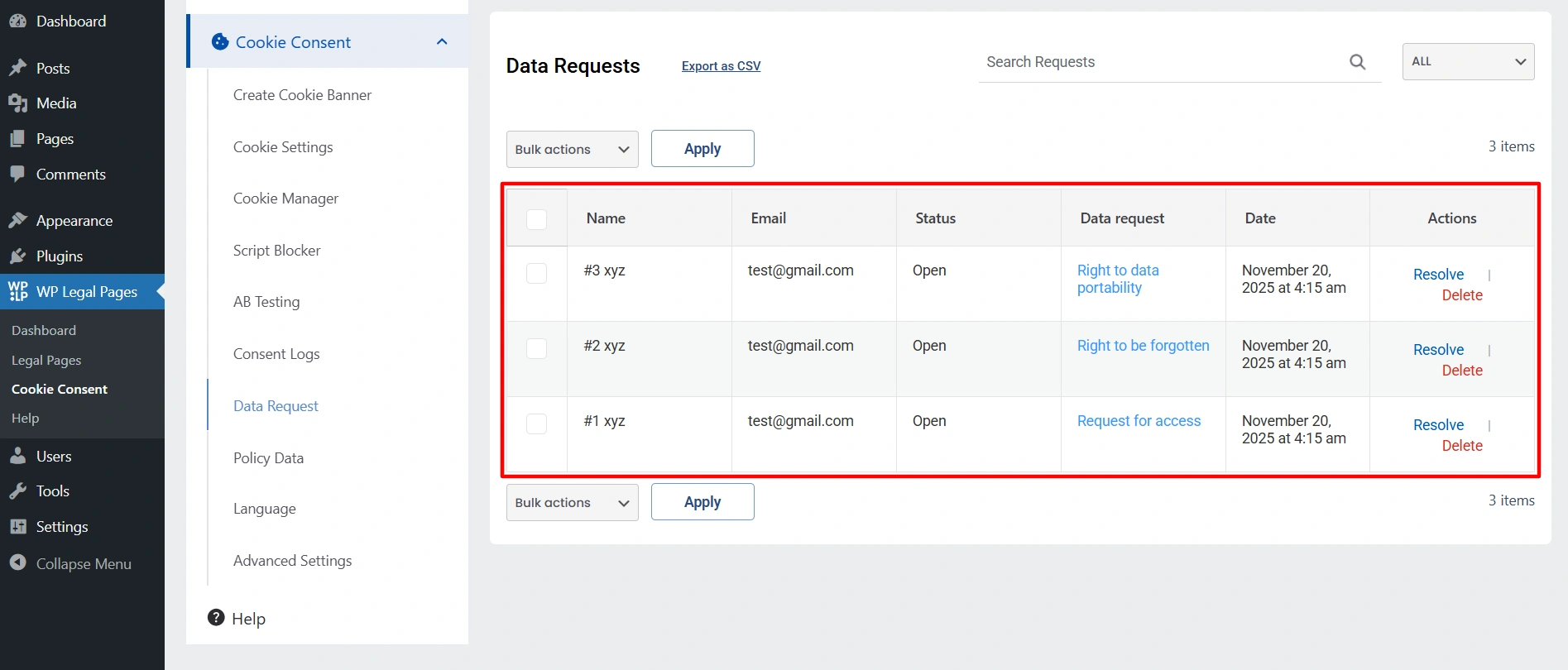
Task: Open Cookie Consent submenu item
Action: pyautogui.click(x=60, y=390)
